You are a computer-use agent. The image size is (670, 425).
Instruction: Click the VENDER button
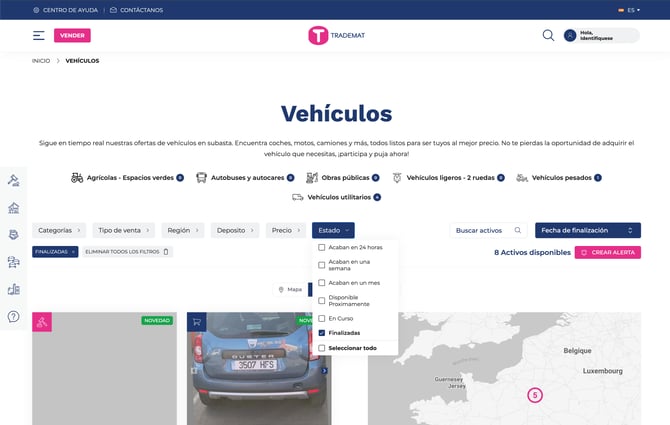point(72,35)
